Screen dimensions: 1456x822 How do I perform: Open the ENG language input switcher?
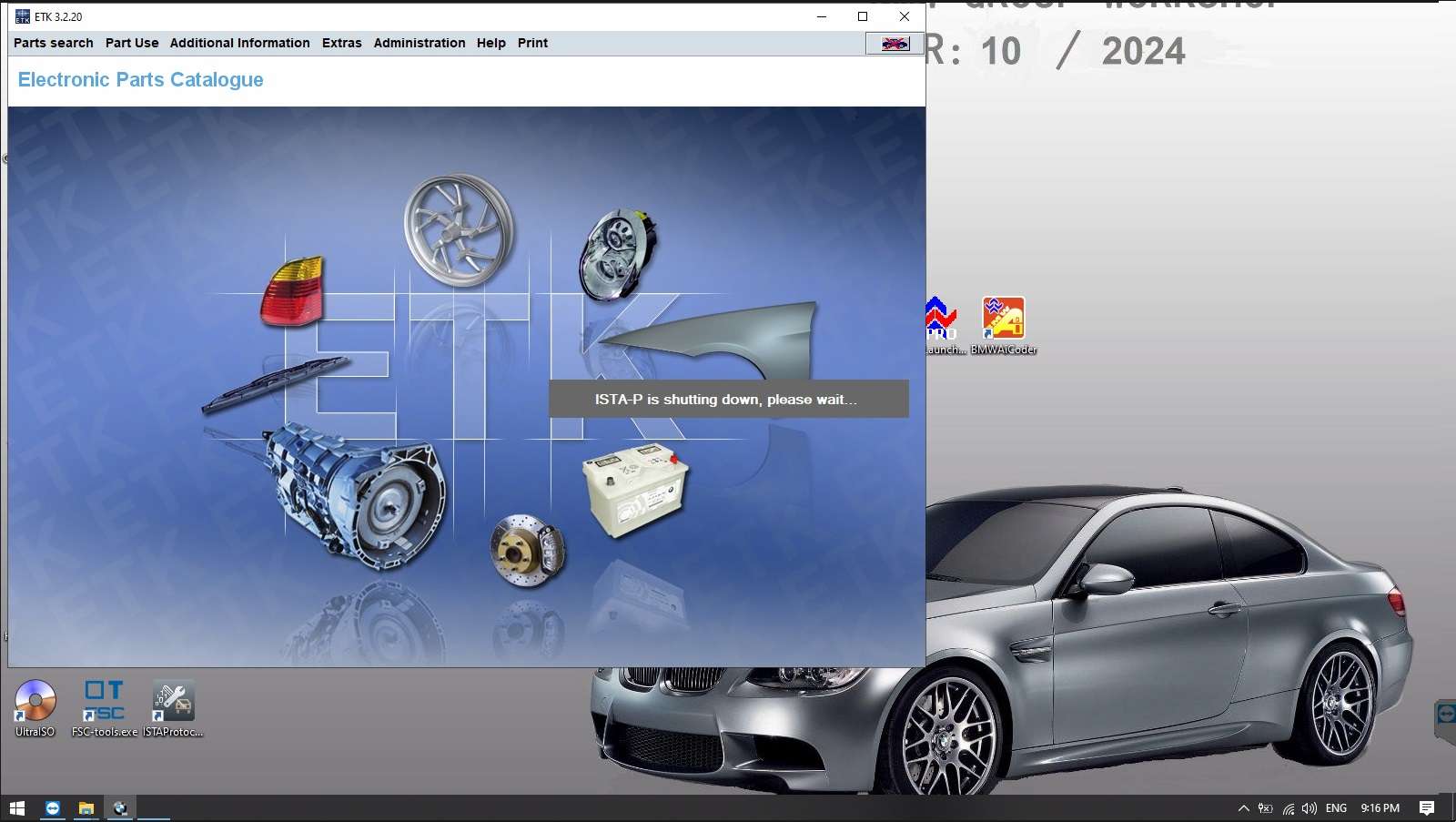1336,808
